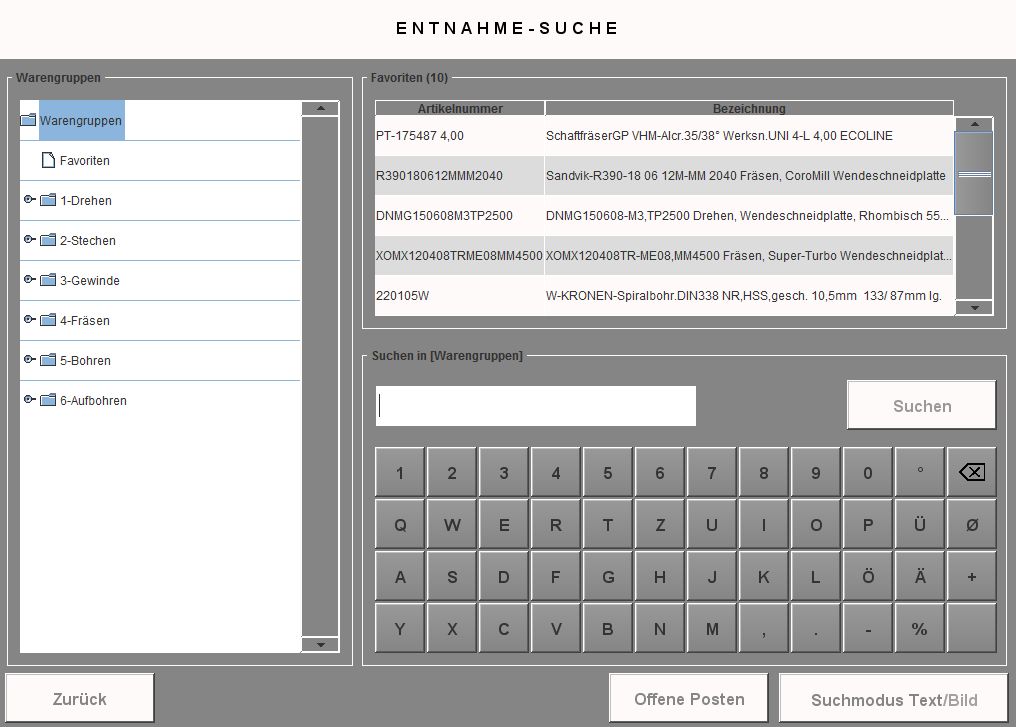This screenshot has height=727, width=1016.
Task: Tap the P key on keyboard
Action: [868, 524]
